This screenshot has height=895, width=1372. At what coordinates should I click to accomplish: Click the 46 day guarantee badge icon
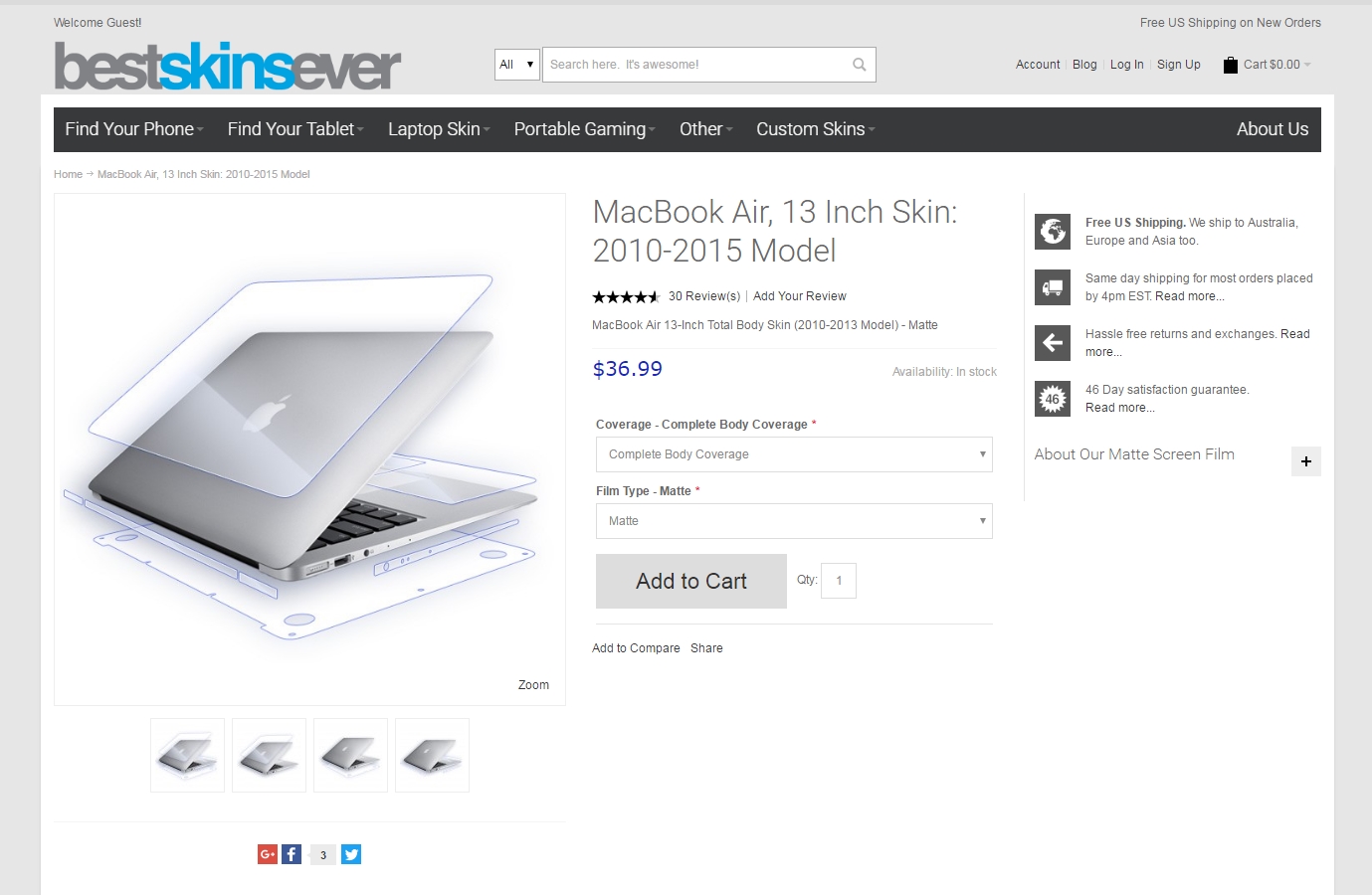click(x=1053, y=399)
